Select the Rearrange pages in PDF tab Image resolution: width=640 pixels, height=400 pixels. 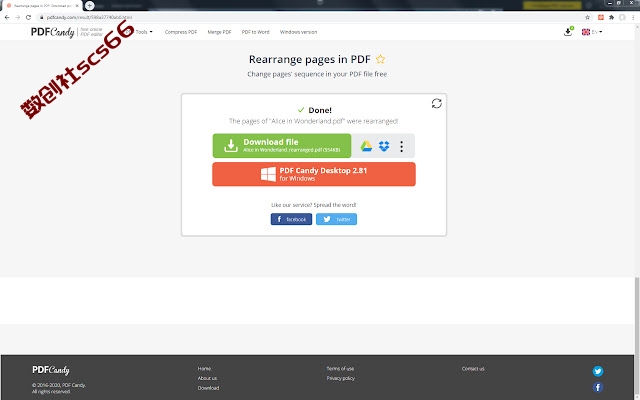point(41,6)
